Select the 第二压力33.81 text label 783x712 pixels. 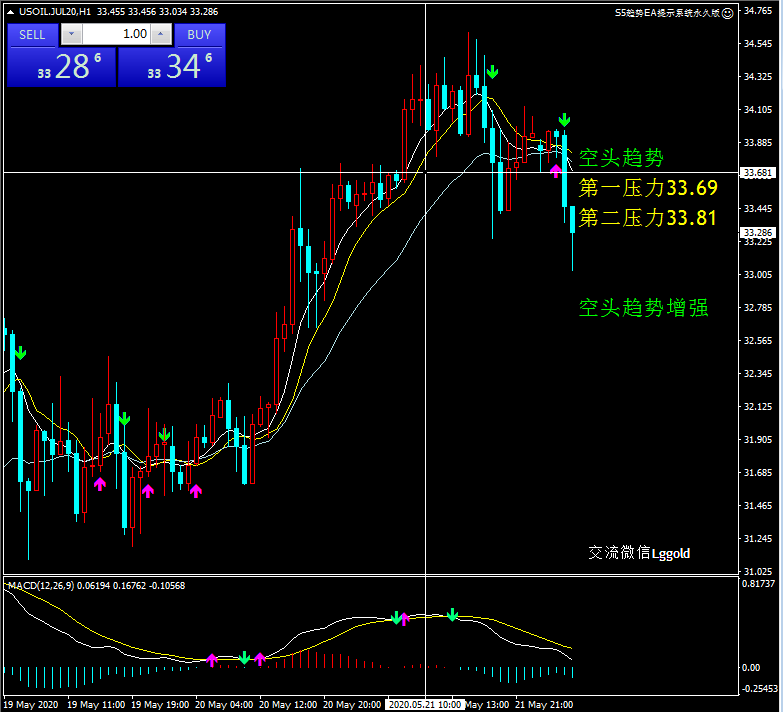coord(648,217)
